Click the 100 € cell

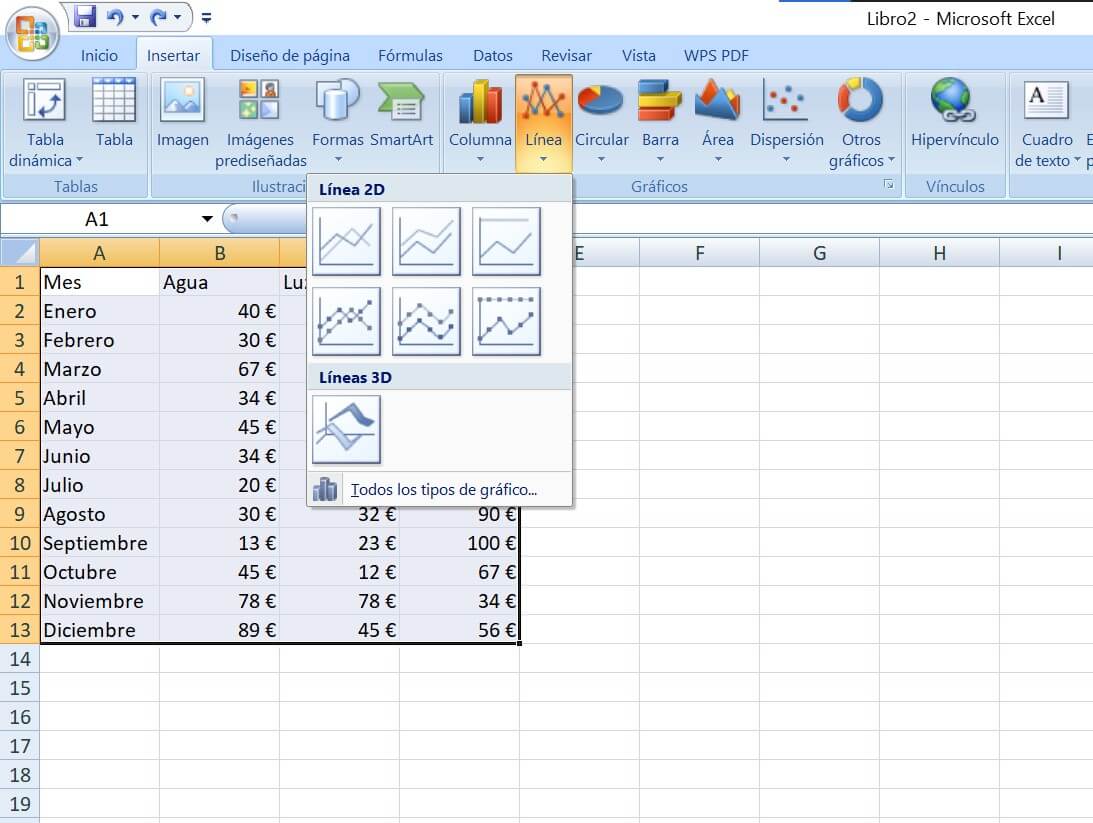click(460, 544)
